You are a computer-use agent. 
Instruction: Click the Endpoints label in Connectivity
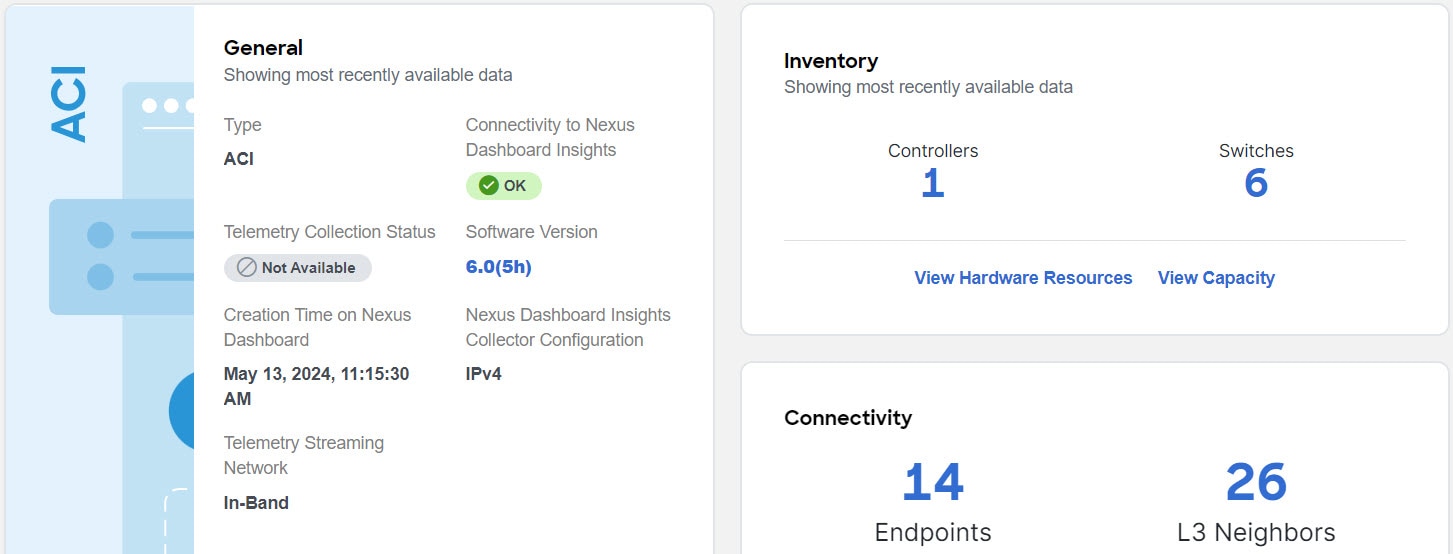tap(933, 532)
